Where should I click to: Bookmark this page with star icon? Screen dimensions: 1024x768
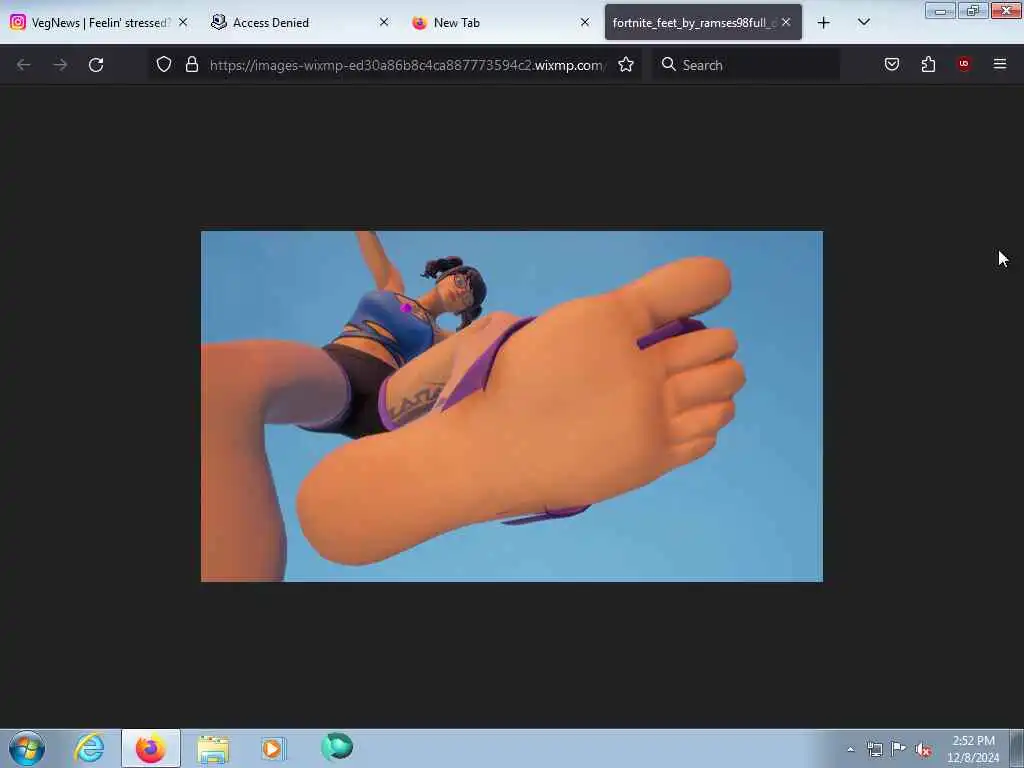(x=626, y=64)
